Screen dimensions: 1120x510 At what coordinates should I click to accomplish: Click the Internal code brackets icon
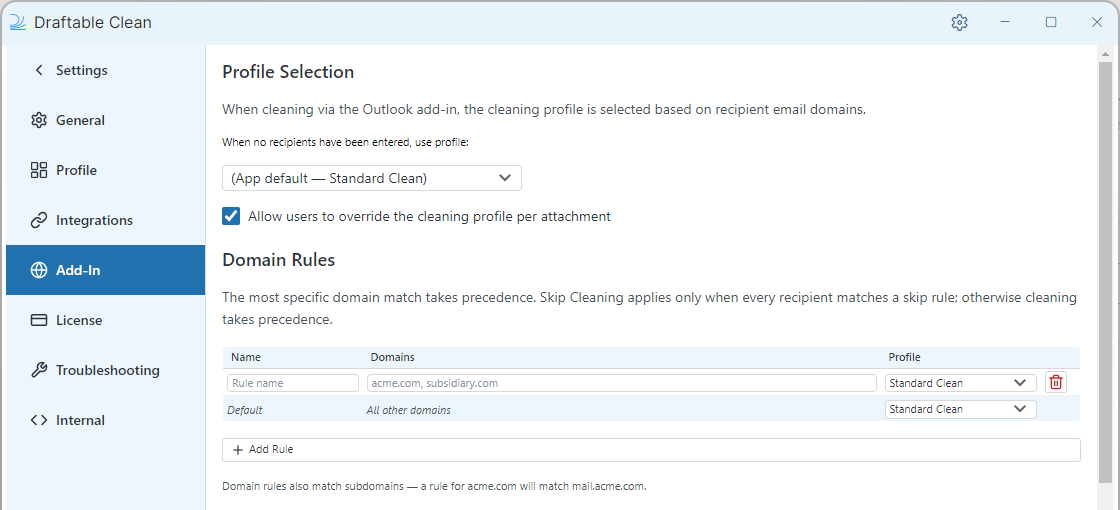(x=39, y=420)
